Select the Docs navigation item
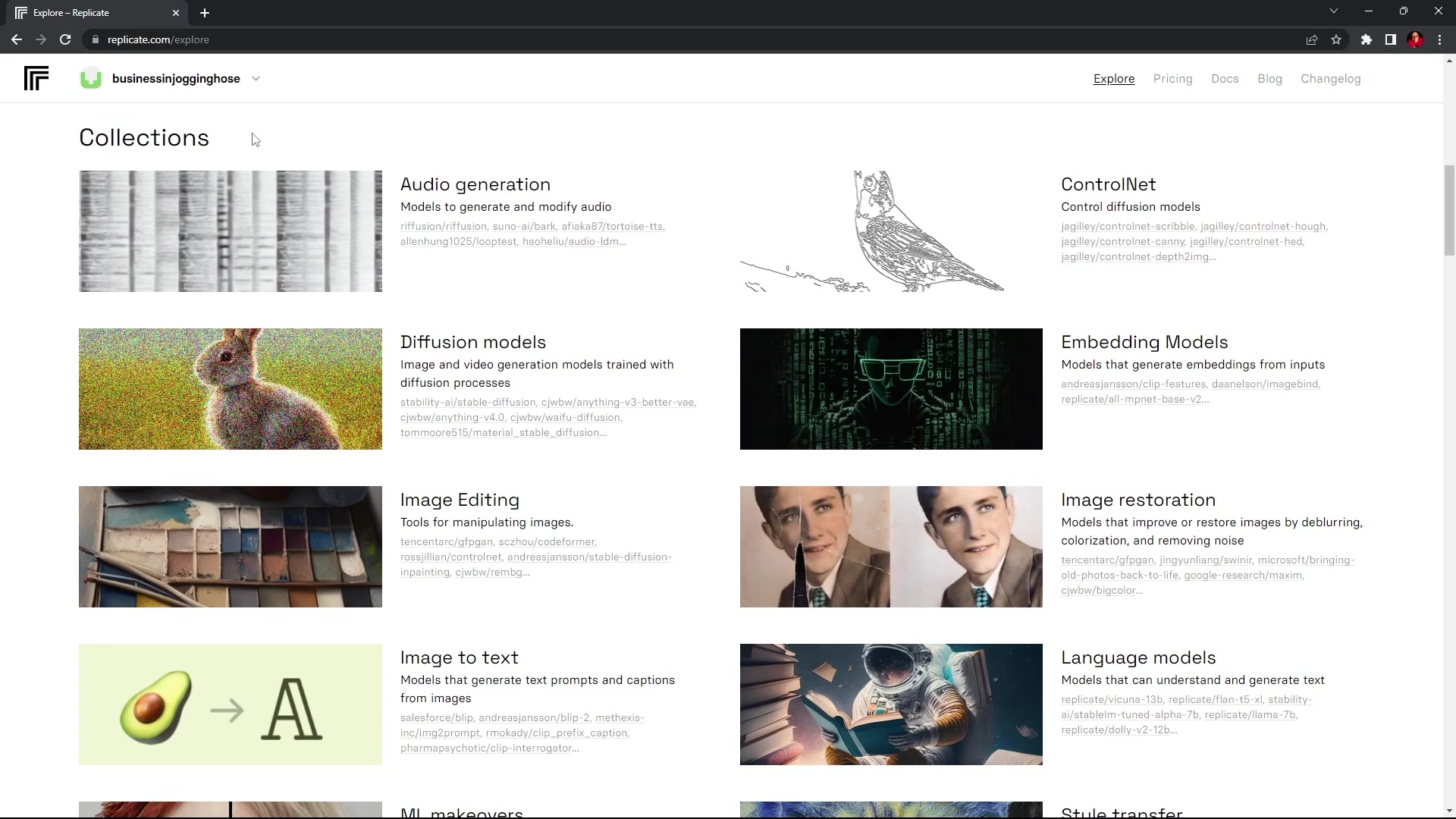 [x=1225, y=78]
